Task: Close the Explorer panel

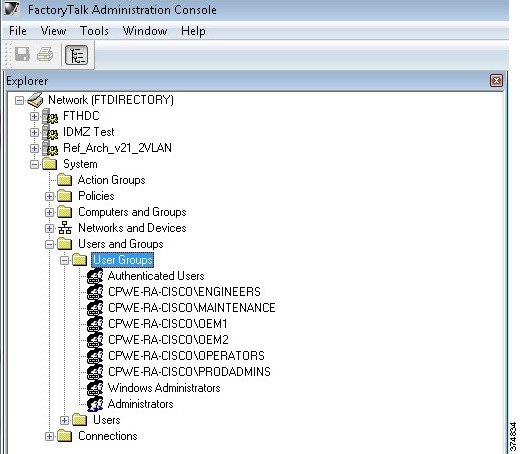Action: point(496,81)
